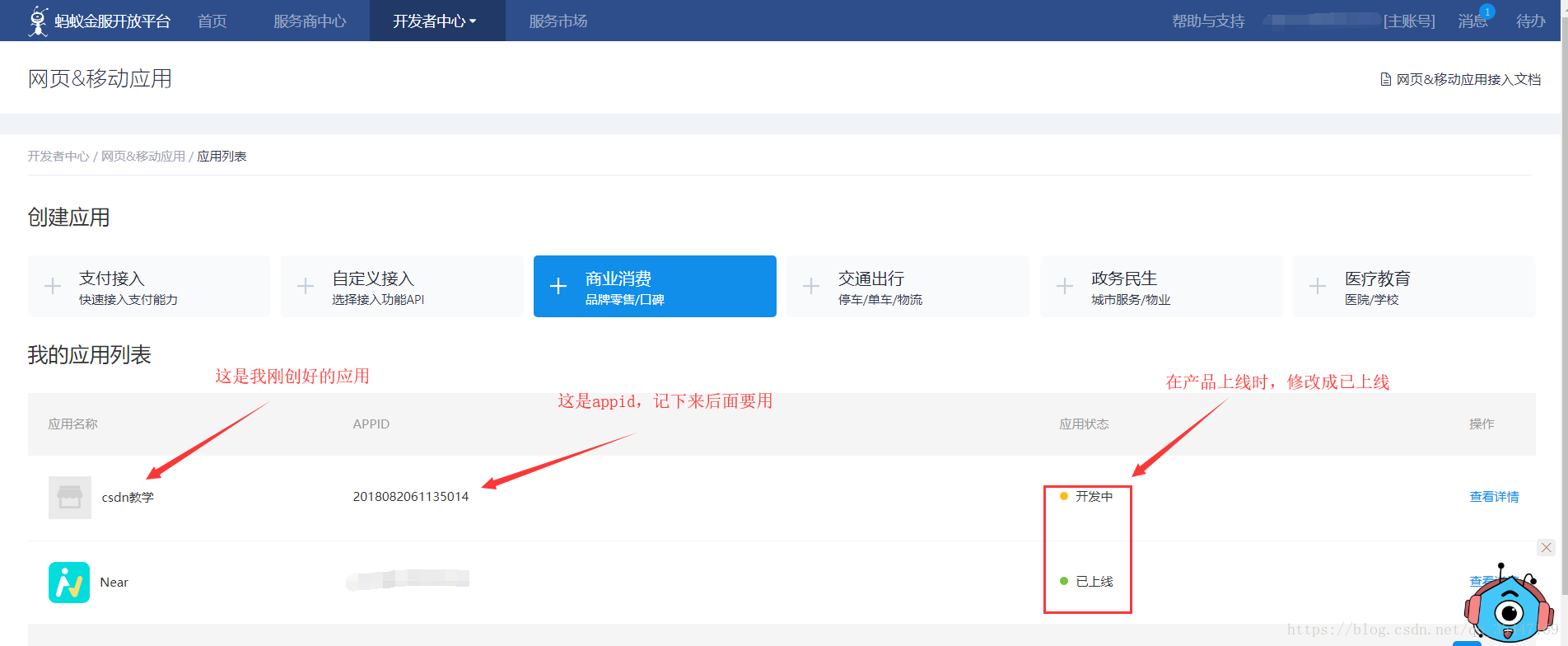Click the csdn教学 app store icon
Image resolution: width=1568 pixels, height=646 pixels.
coord(70,498)
